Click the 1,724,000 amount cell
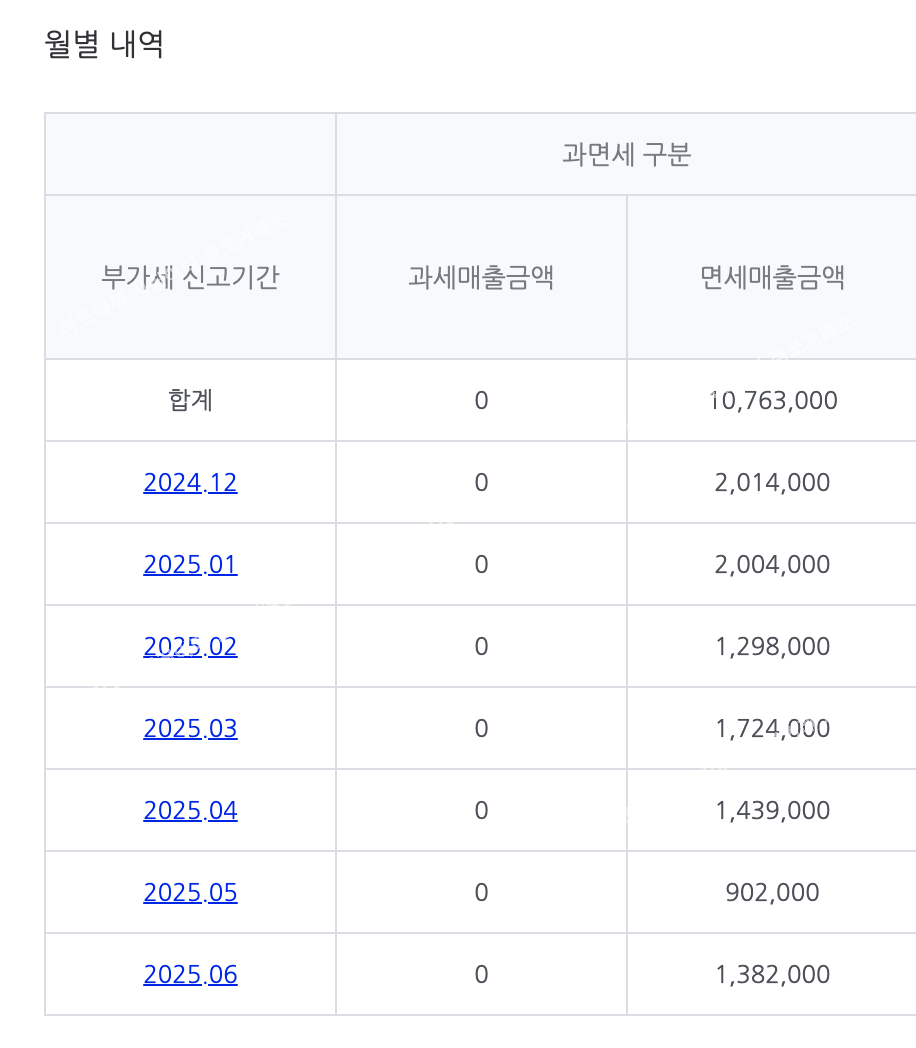The image size is (916, 1048). [x=772, y=729]
